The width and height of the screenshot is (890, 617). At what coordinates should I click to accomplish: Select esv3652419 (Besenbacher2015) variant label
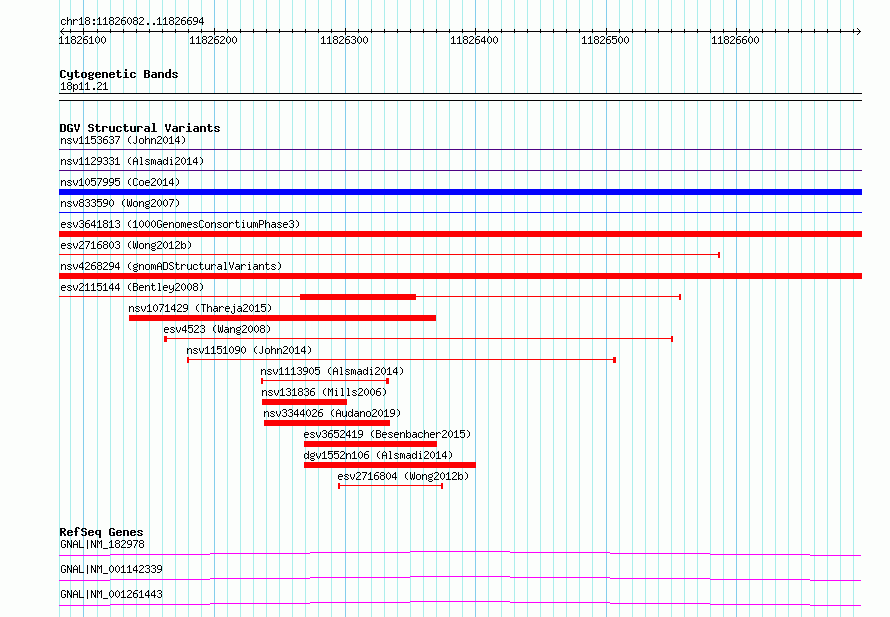[x=387, y=434]
